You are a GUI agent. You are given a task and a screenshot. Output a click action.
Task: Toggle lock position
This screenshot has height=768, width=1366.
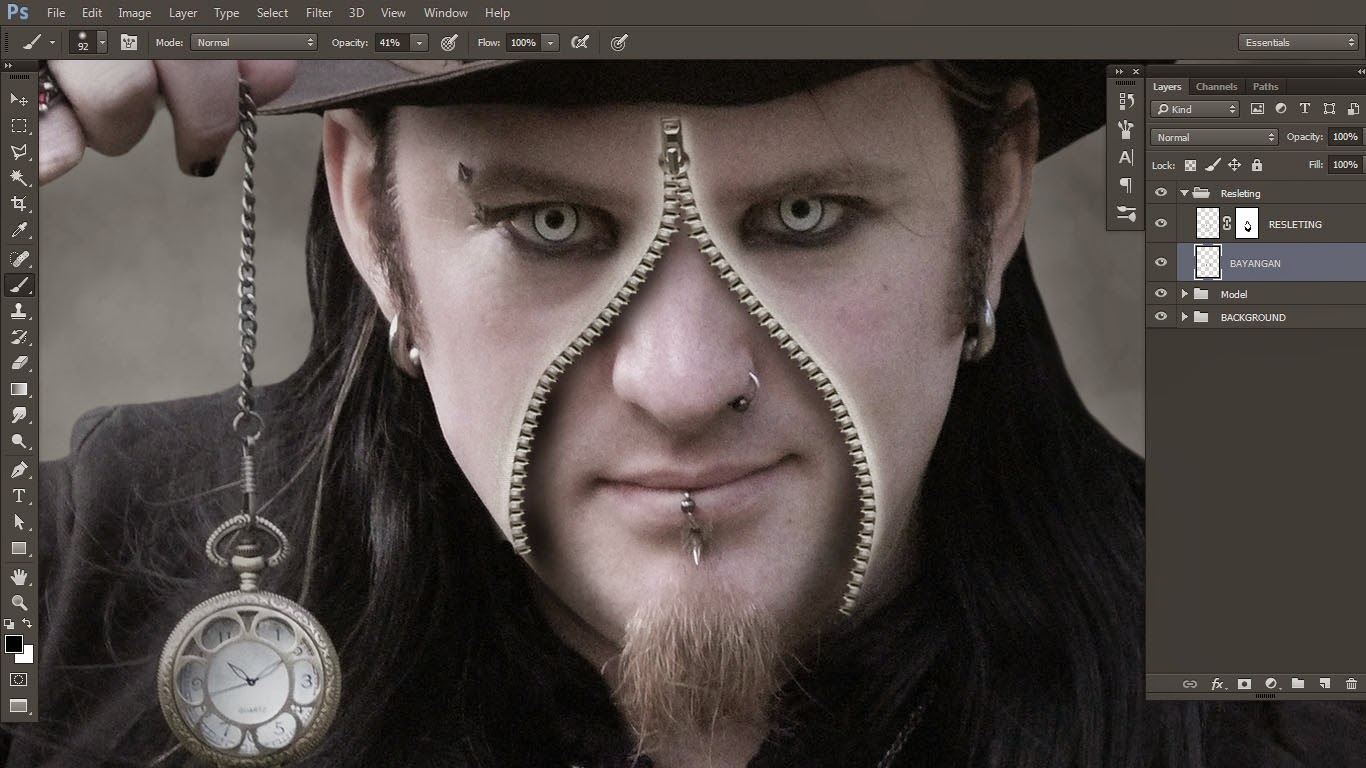1235,165
